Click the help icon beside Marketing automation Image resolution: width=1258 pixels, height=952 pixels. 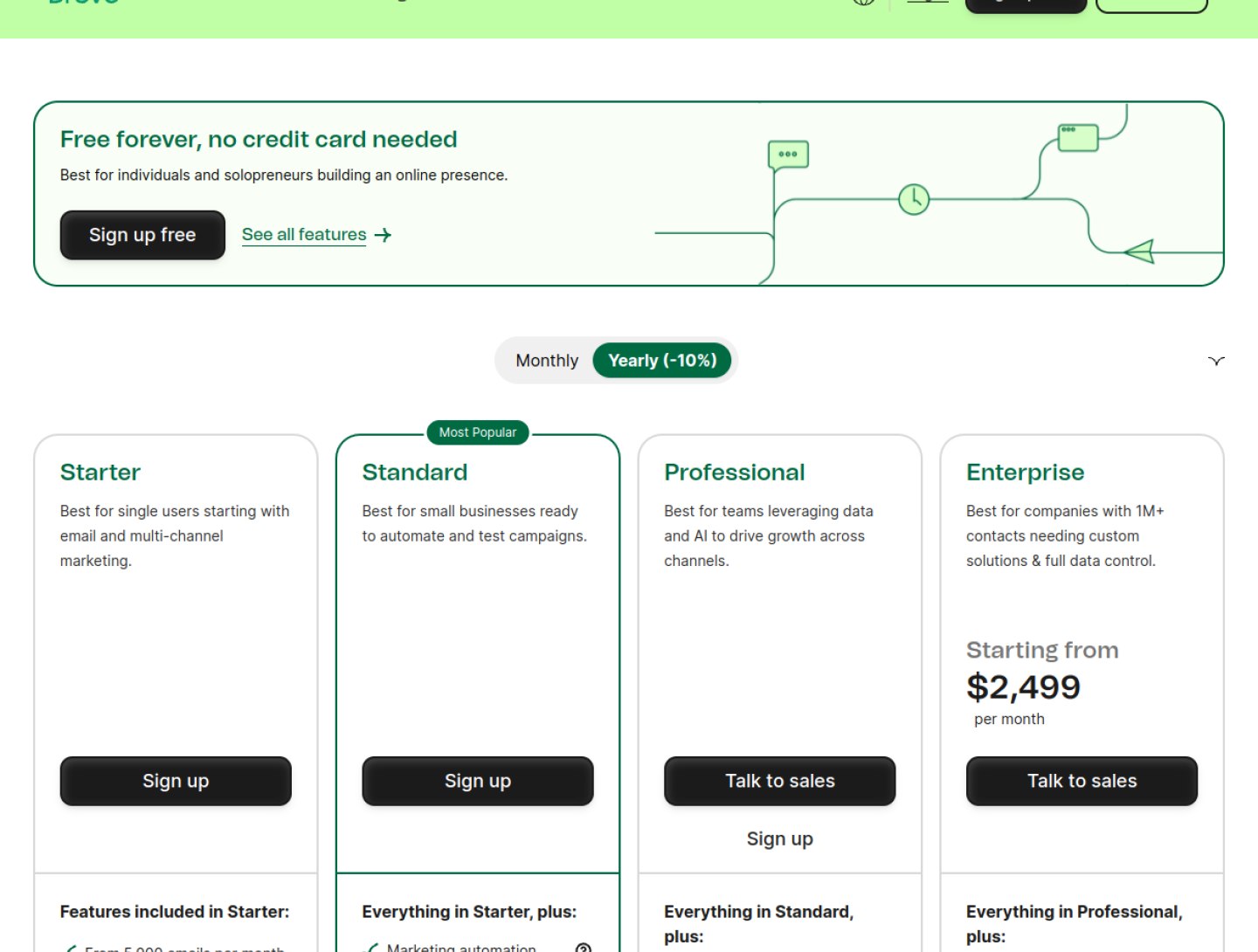pyautogui.click(x=584, y=949)
